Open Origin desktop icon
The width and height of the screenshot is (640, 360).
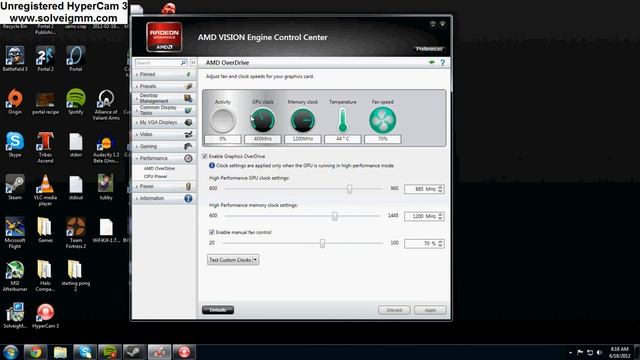15,102
